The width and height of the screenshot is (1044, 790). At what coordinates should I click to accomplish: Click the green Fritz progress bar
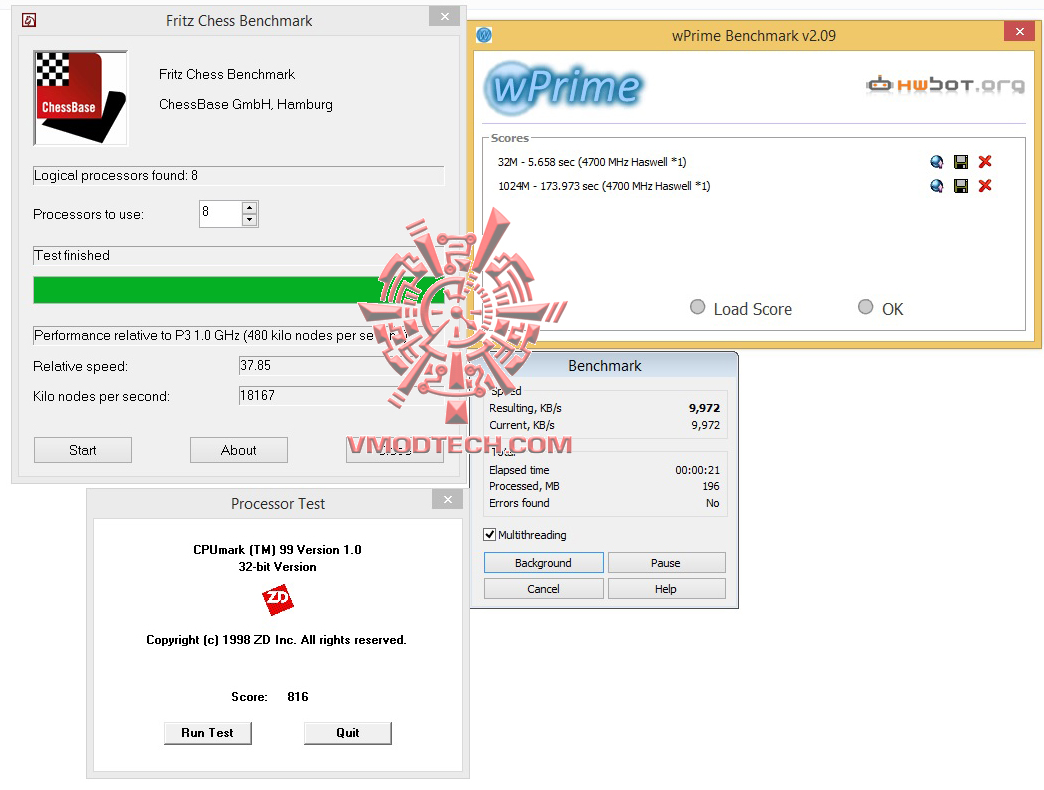point(238,290)
